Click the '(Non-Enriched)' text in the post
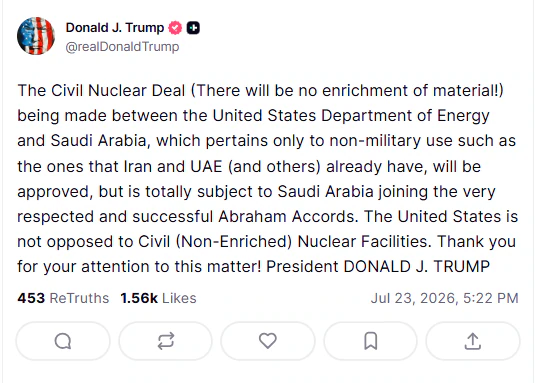The height and width of the screenshot is (383, 535). [234, 242]
